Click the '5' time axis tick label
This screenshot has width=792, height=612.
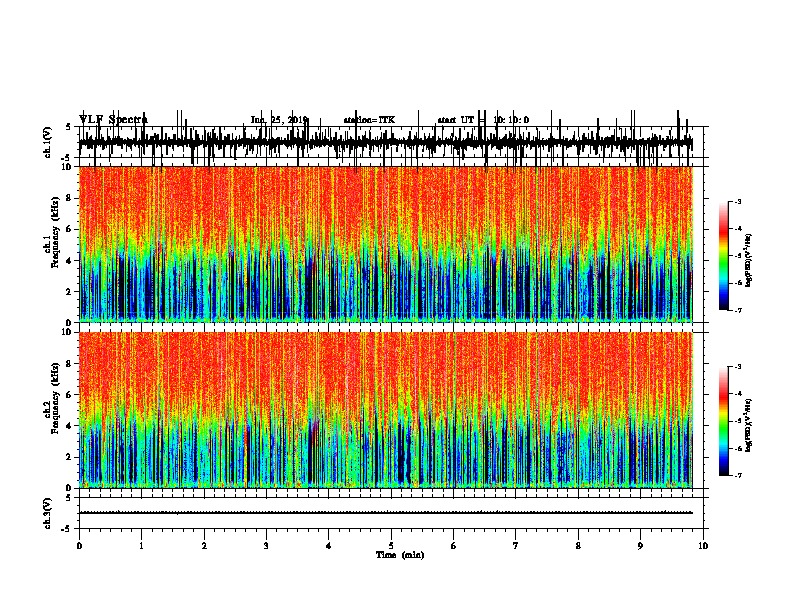point(391,546)
